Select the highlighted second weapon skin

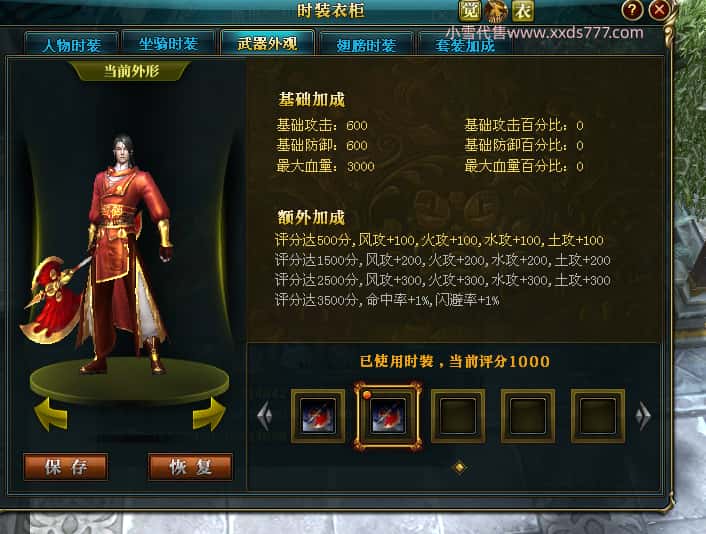point(388,416)
